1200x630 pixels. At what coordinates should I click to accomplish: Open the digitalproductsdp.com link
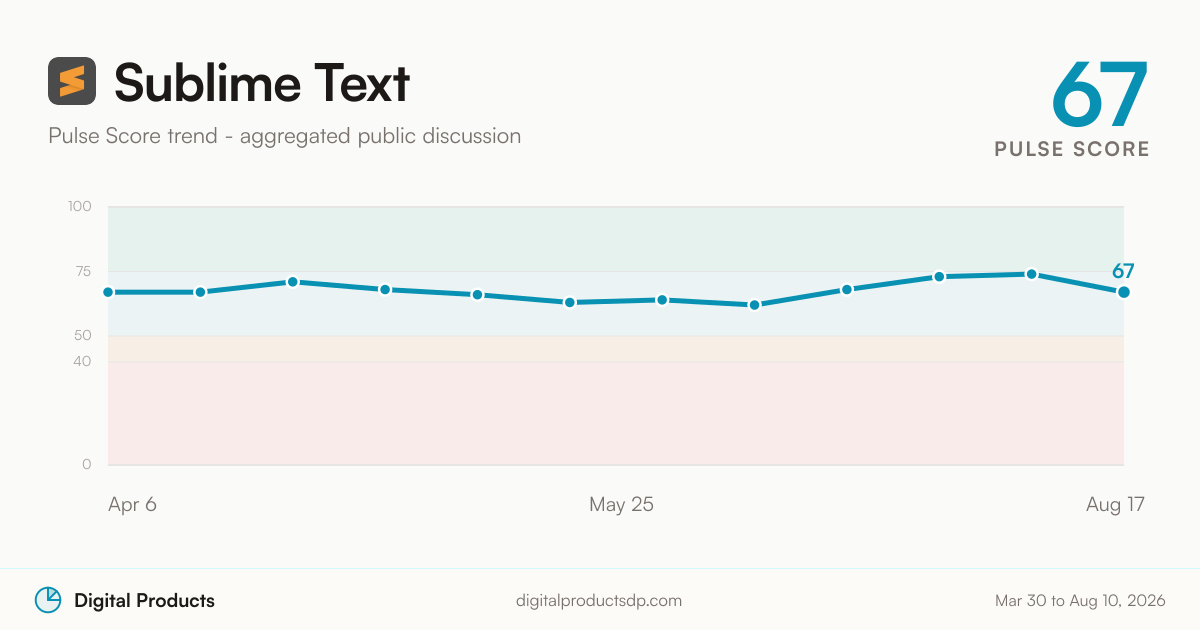[x=599, y=601]
